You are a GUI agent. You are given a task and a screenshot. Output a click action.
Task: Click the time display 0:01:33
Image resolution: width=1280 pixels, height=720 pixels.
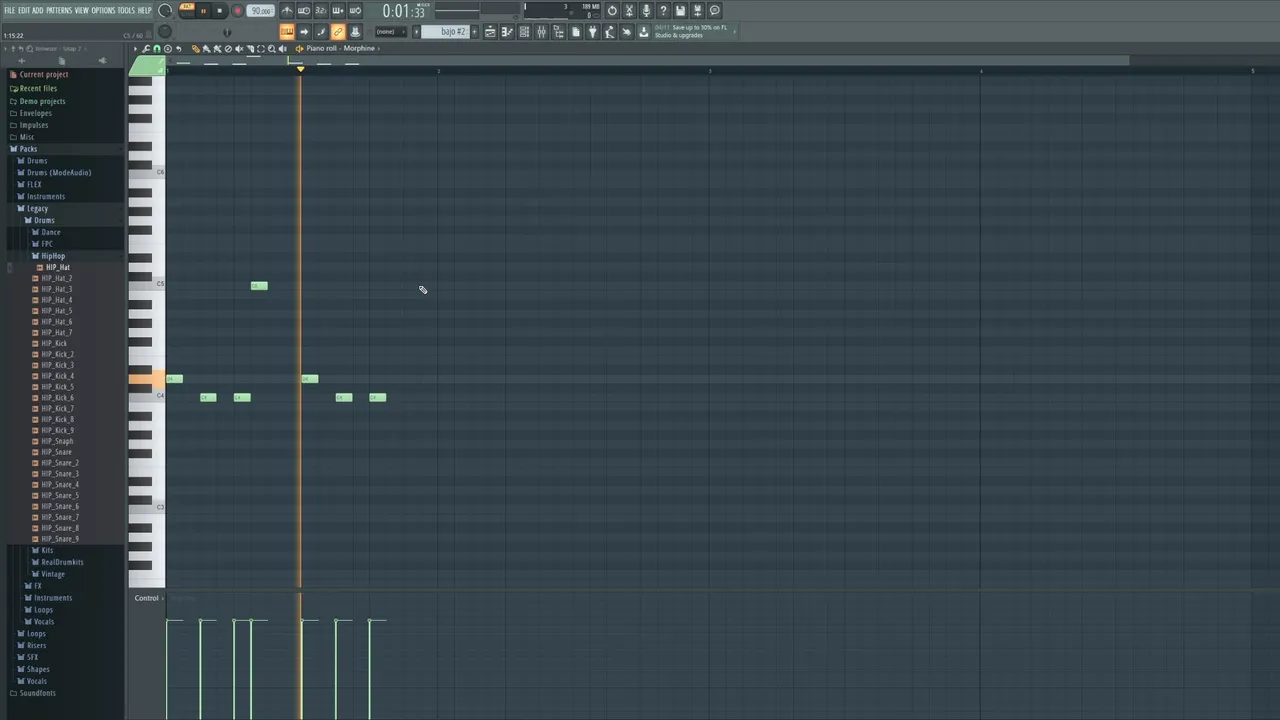coord(404,11)
